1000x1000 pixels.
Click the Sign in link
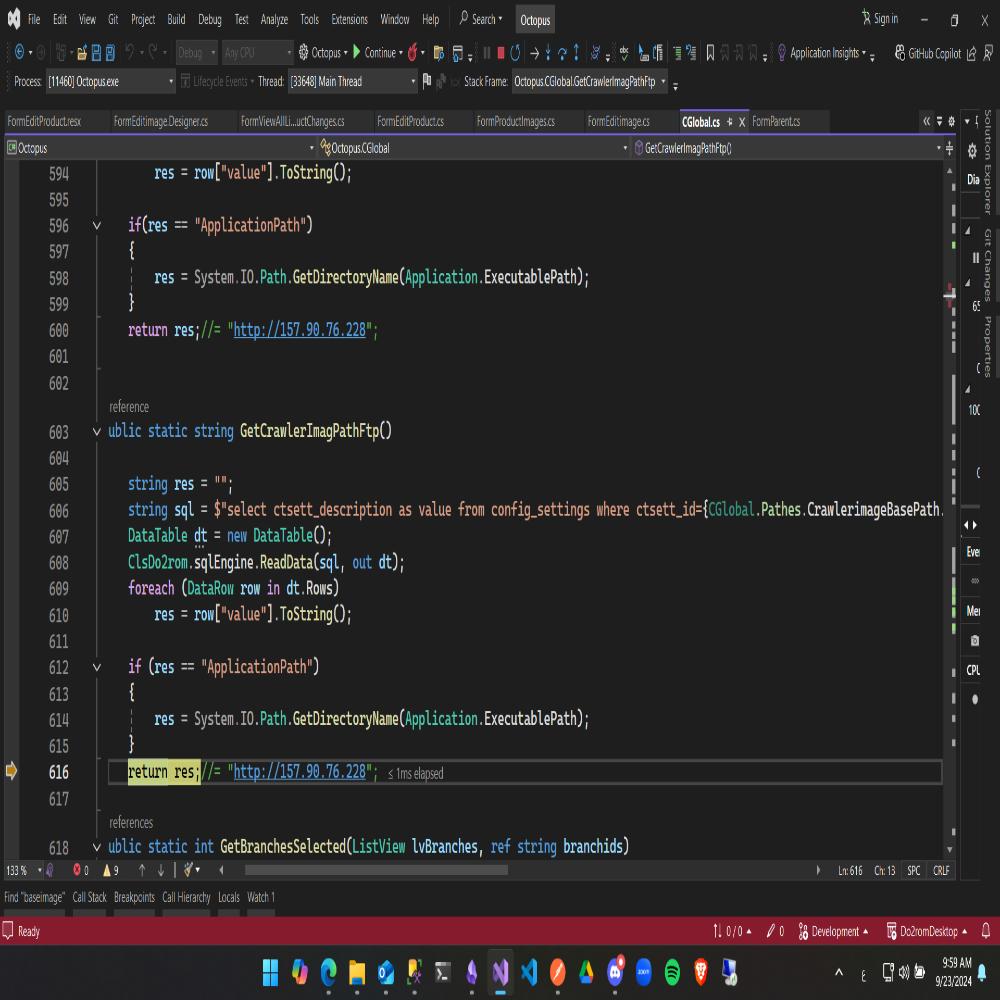[x=880, y=18]
